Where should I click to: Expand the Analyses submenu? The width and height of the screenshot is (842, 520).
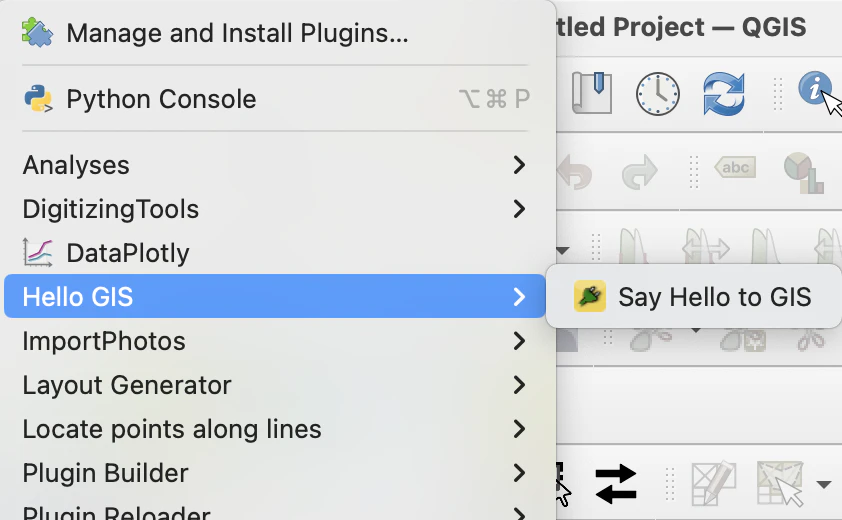tap(275, 164)
